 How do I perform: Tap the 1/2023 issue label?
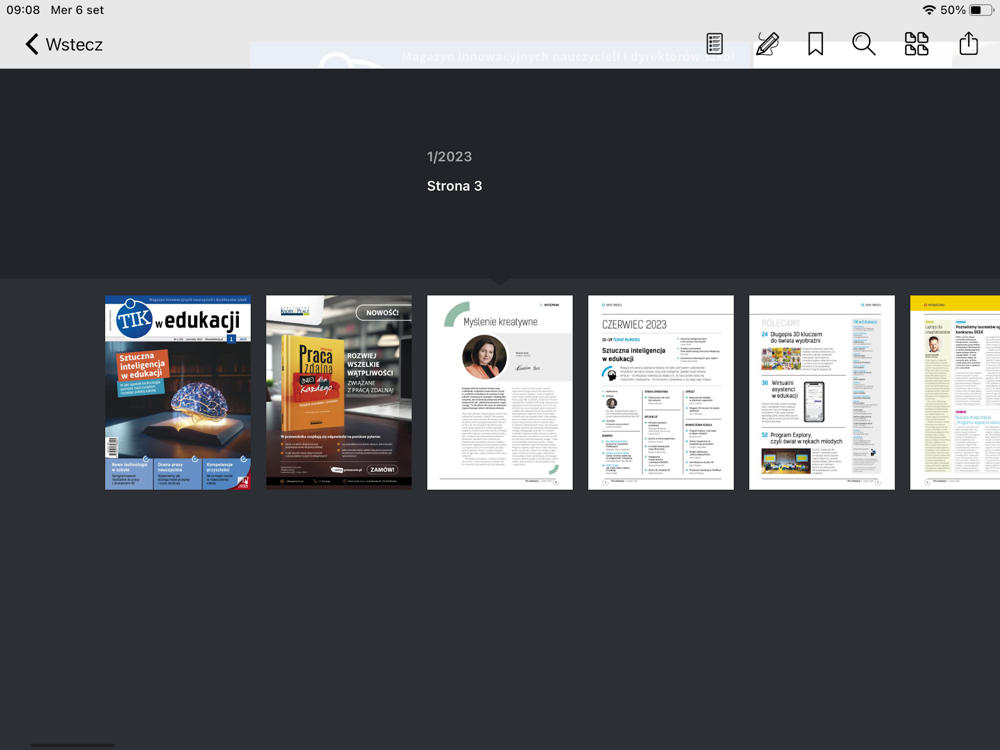[x=450, y=157]
